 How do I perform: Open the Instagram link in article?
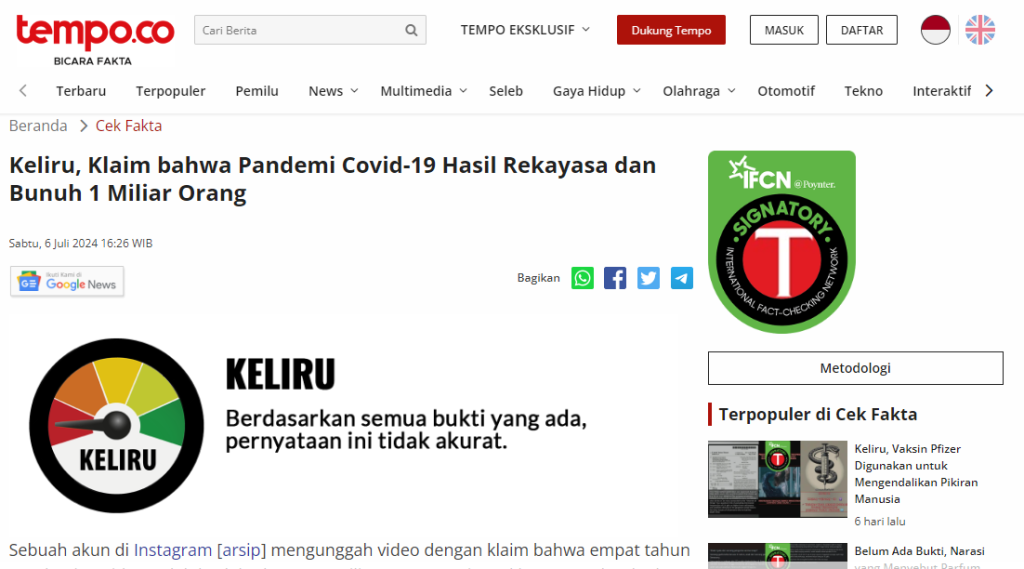point(173,550)
